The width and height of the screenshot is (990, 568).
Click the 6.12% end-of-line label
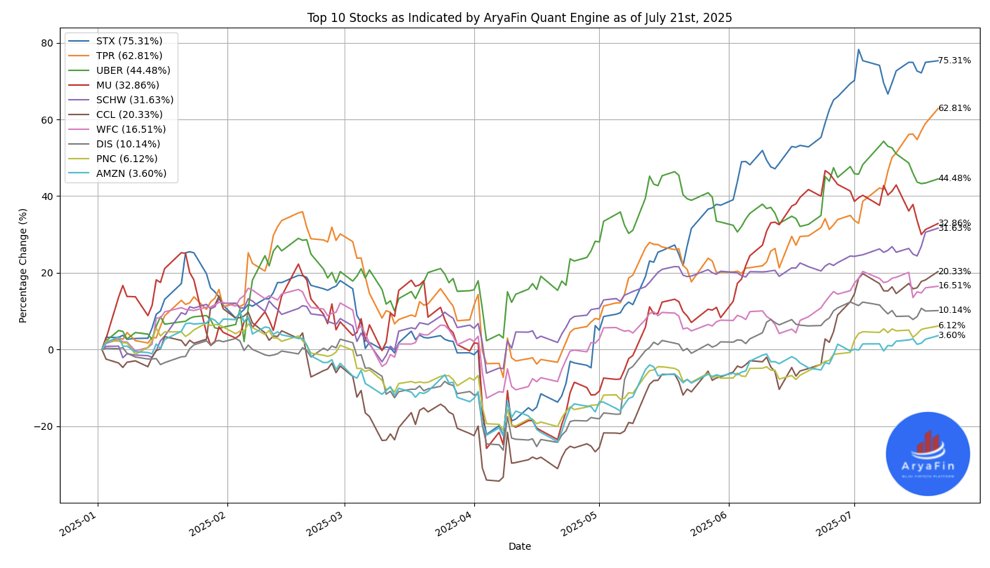click(x=951, y=325)
